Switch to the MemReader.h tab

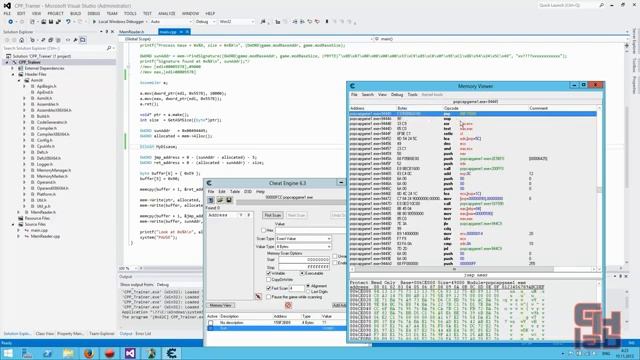click(x=131, y=31)
